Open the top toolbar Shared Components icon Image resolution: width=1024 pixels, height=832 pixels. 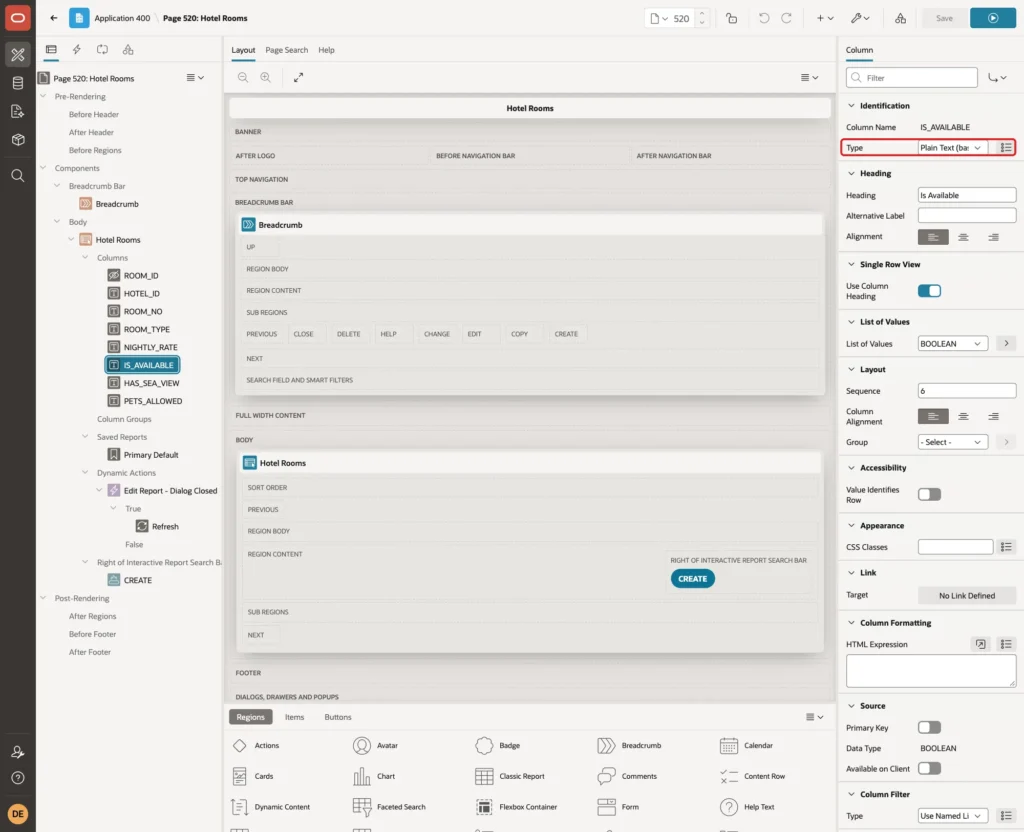tap(901, 18)
